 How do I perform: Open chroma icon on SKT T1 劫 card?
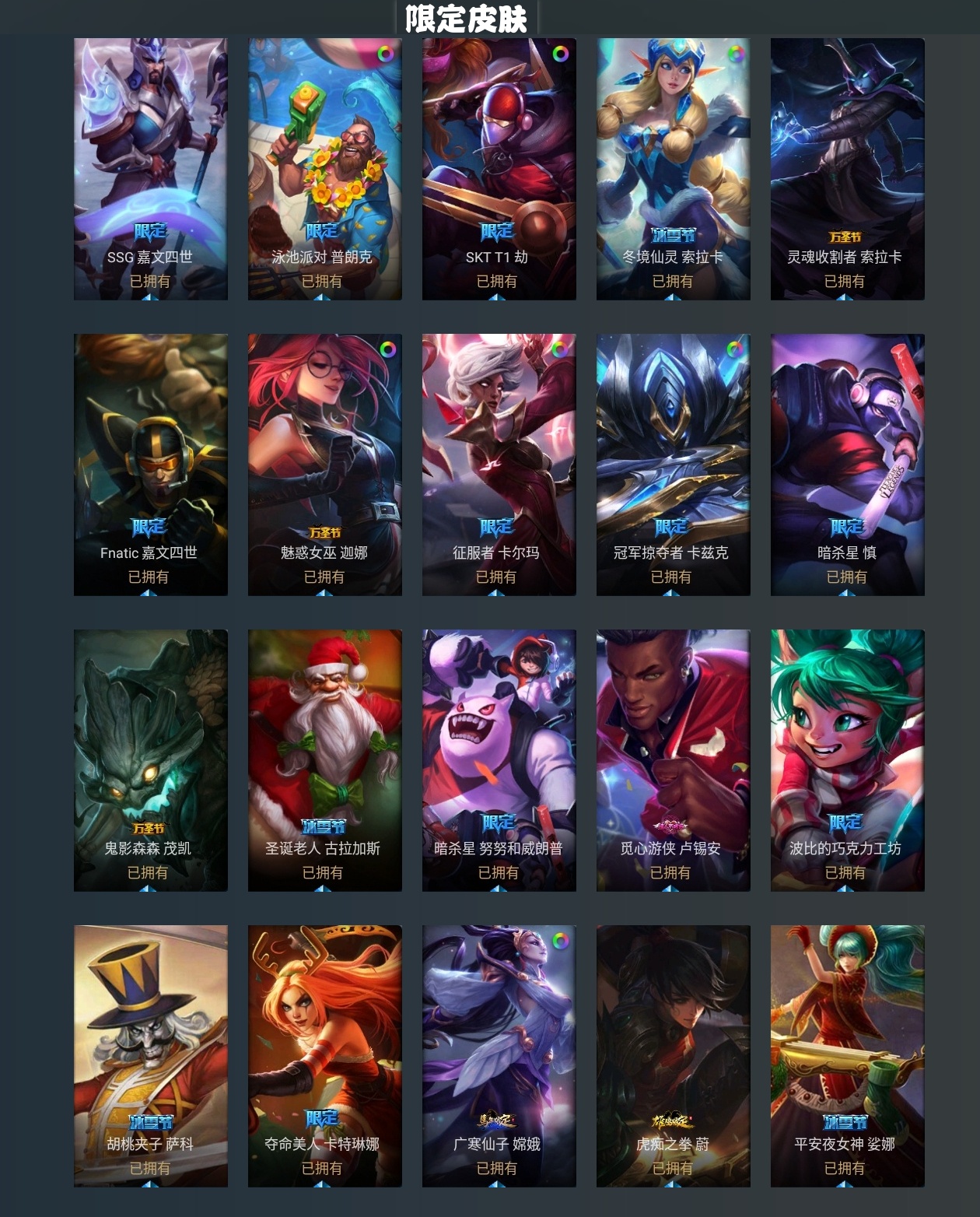(x=560, y=54)
